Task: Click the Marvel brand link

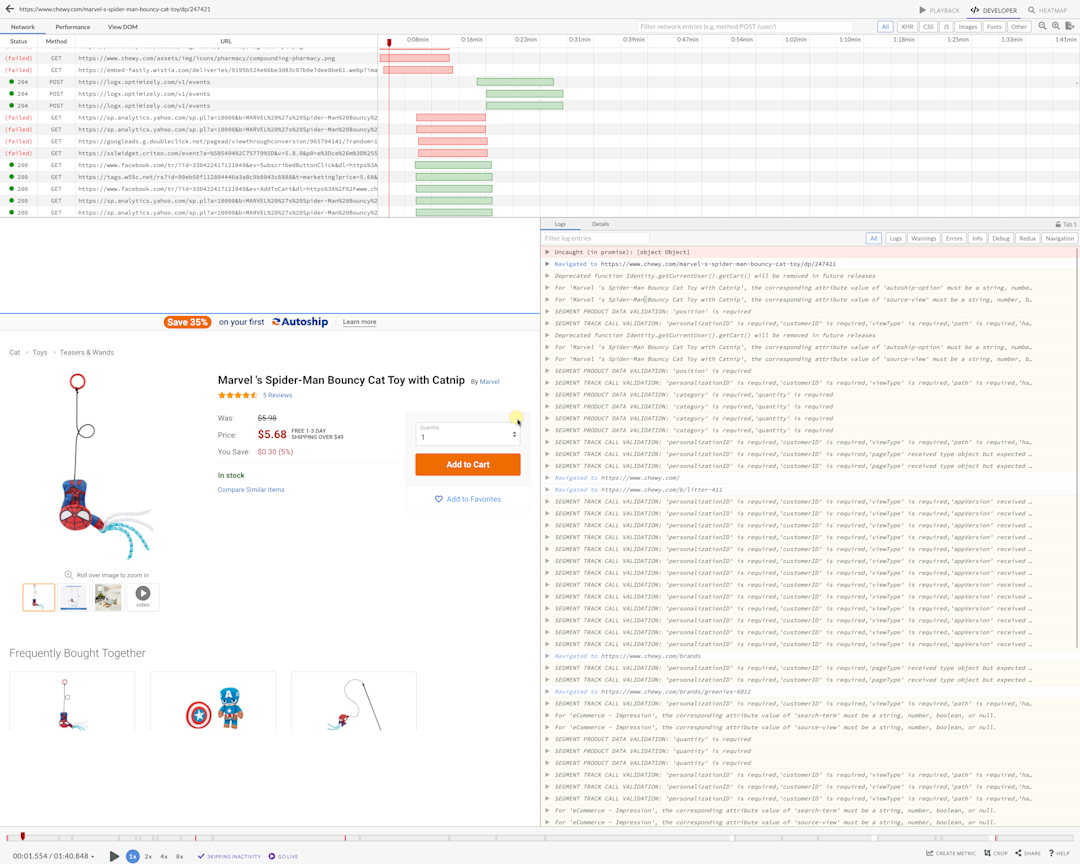Action: (x=489, y=382)
